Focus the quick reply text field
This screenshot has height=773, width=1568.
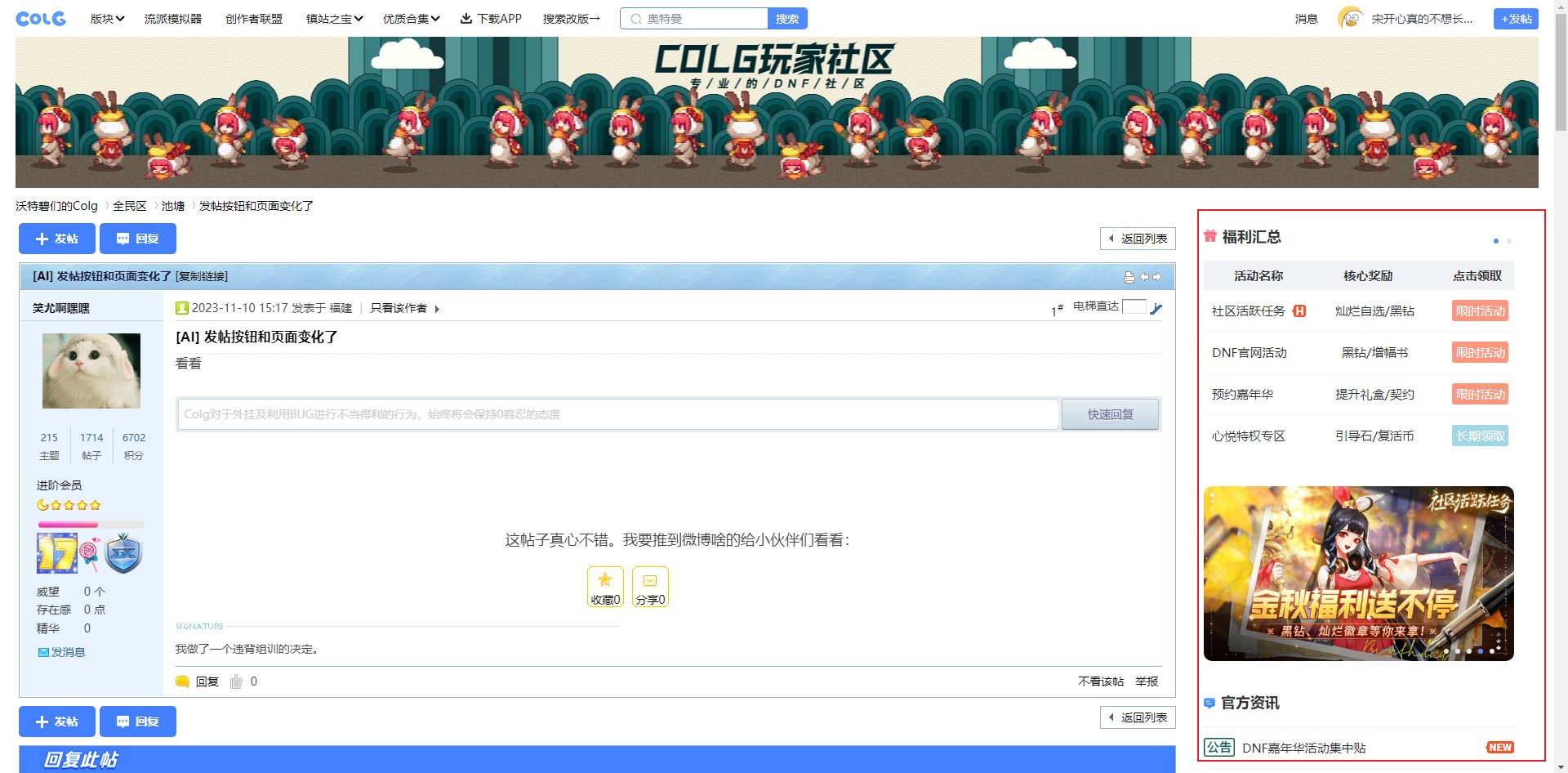[618, 414]
